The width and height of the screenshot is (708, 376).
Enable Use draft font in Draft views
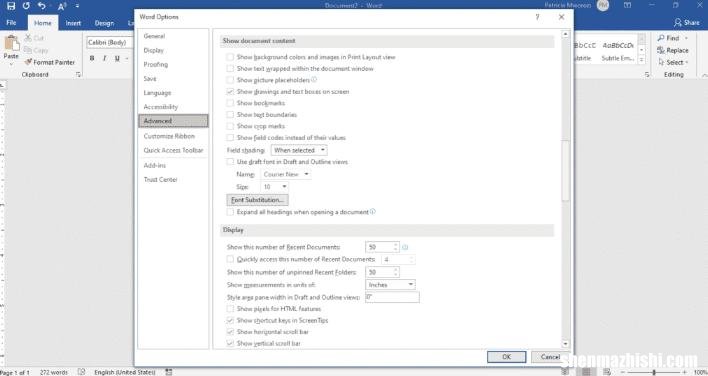pos(230,162)
